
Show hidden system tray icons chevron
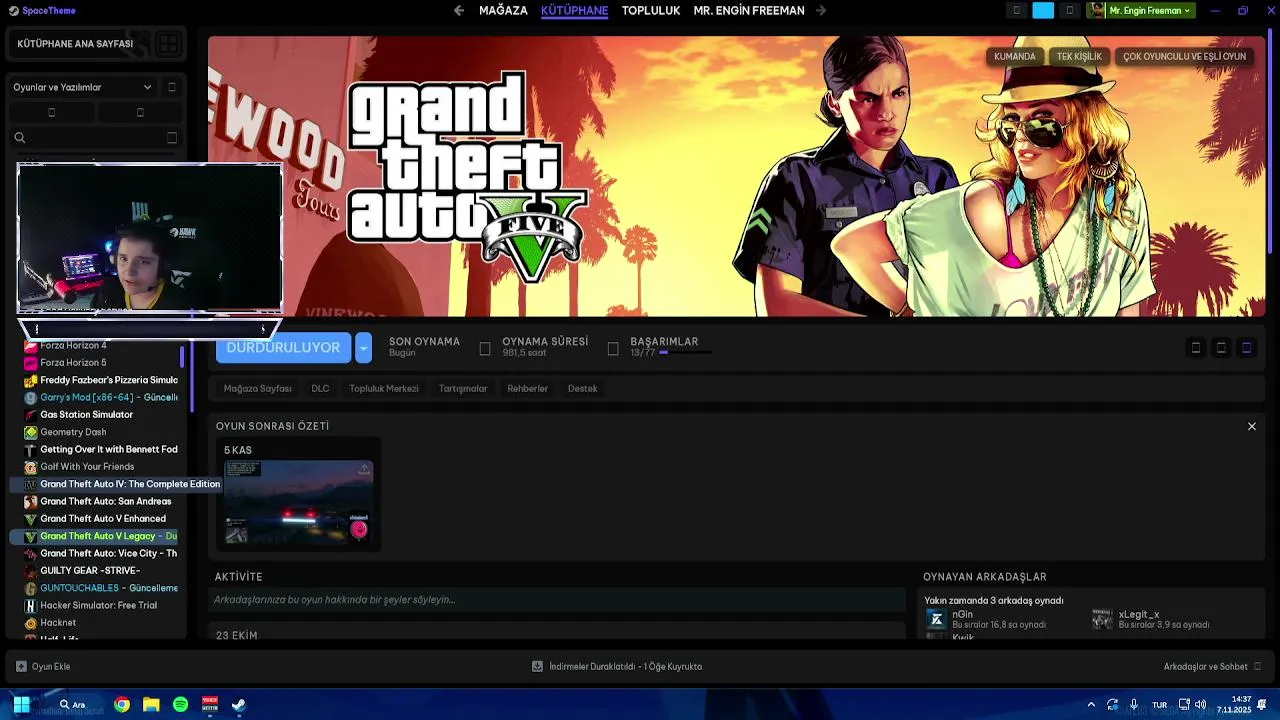(1091, 705)
